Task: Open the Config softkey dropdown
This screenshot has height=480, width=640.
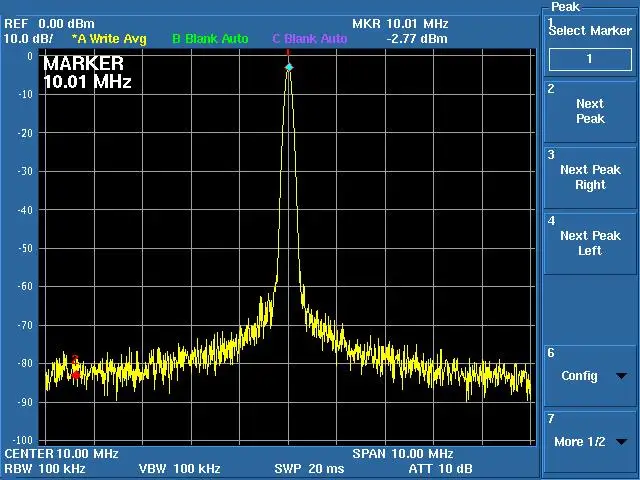Action: tap(590, 376)
